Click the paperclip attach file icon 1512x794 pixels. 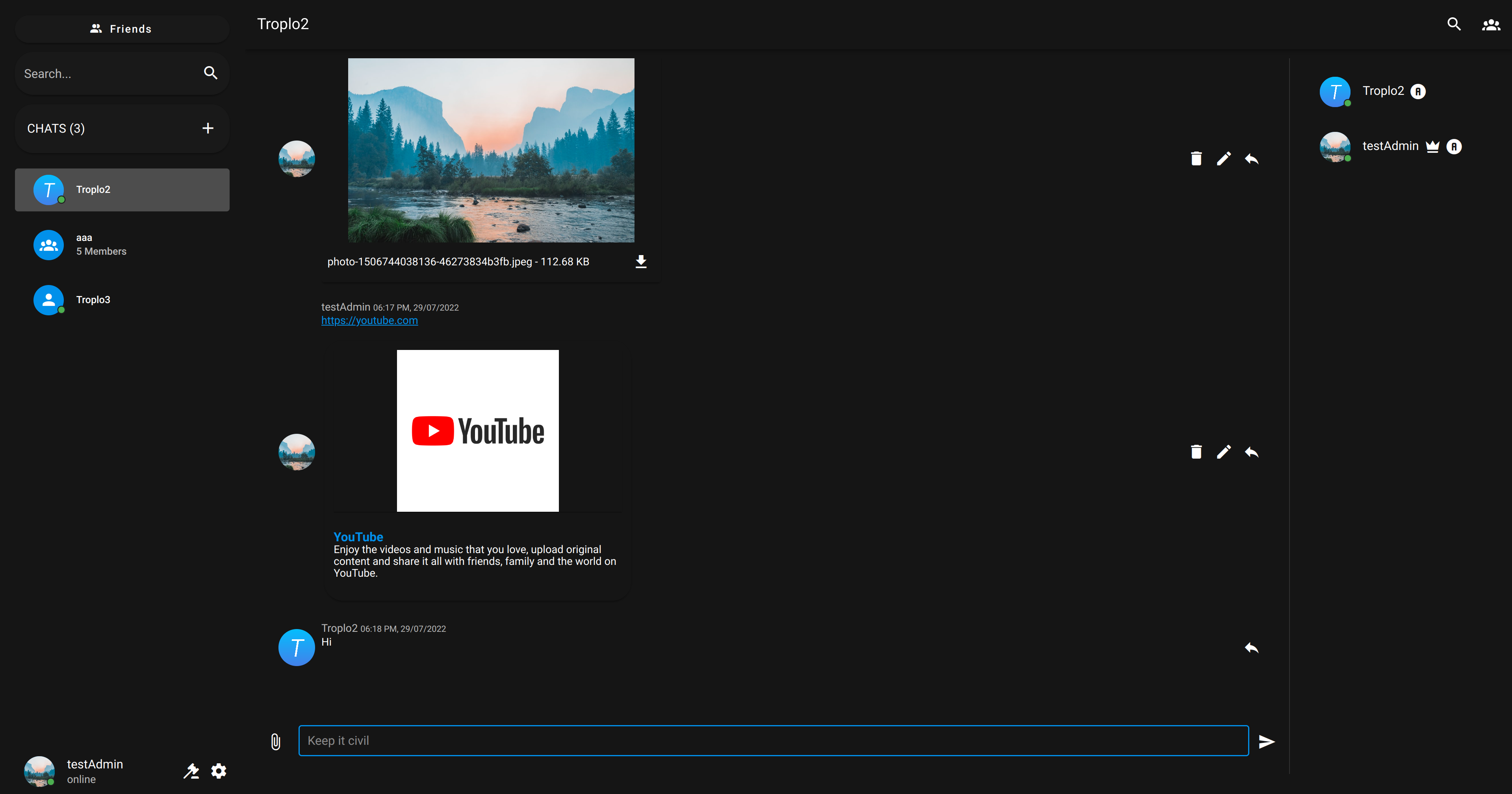click(275, 742)
